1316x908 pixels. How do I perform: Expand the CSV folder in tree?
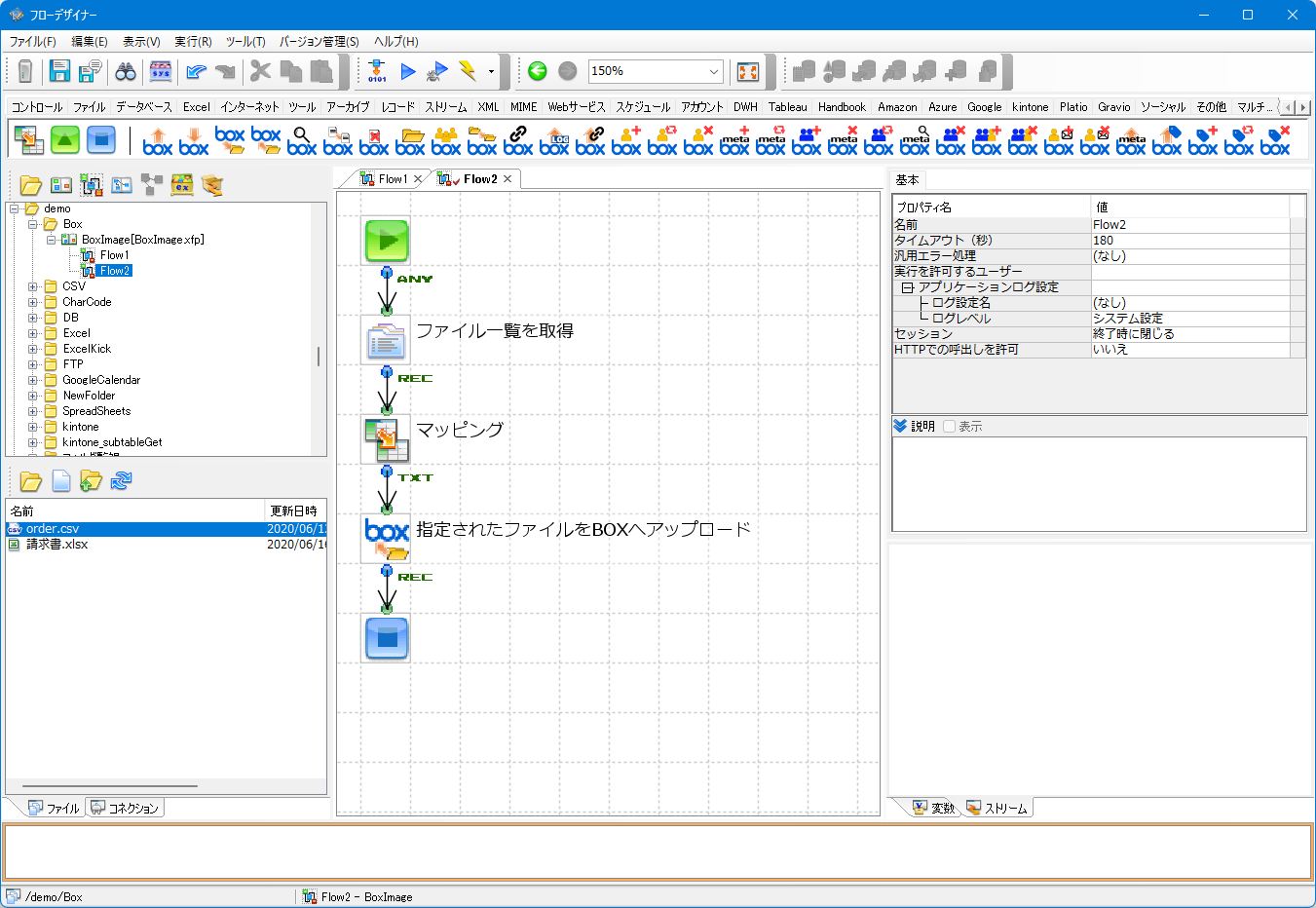pyautogui.click(x=33, y=286)
